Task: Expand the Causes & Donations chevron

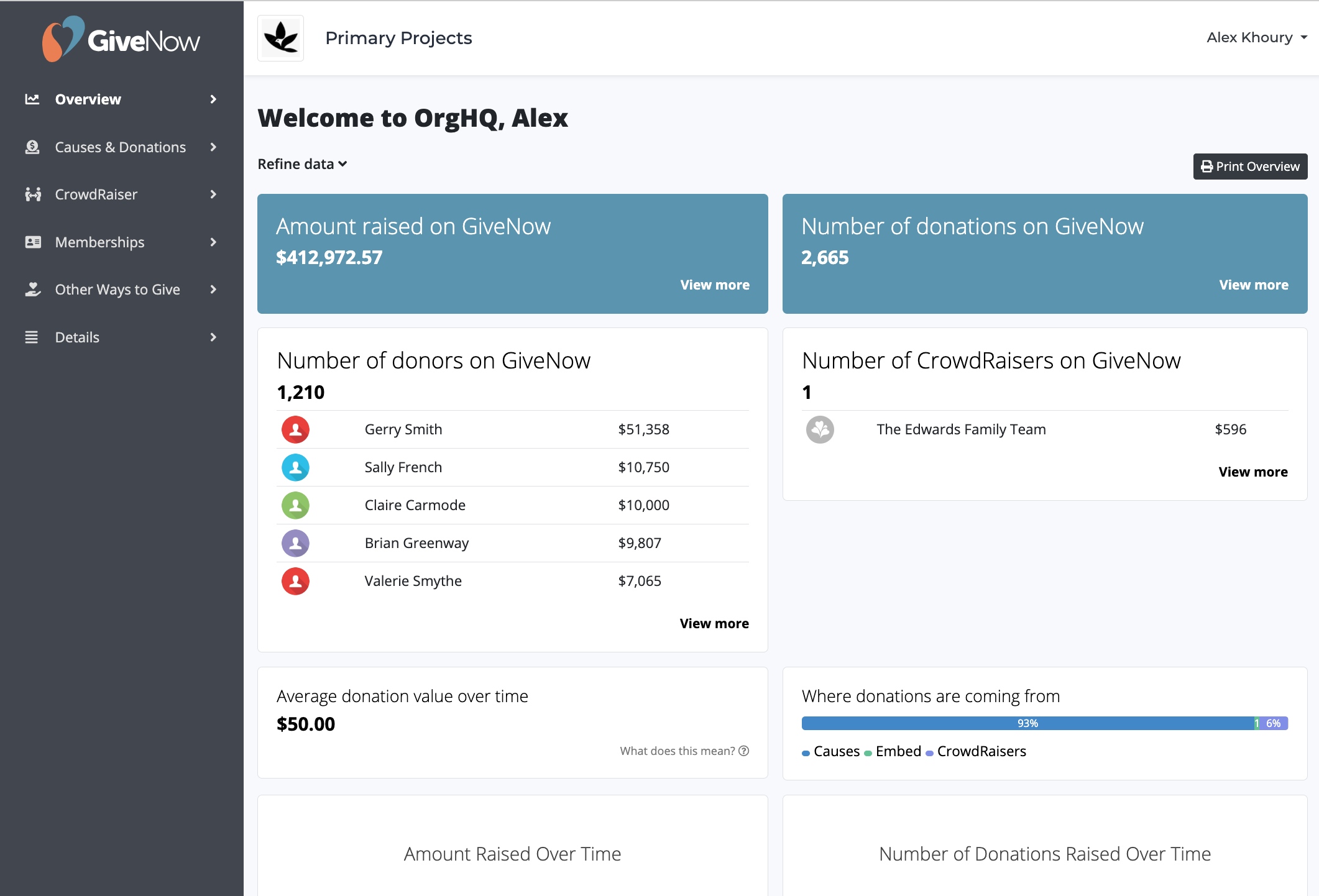Action: (213, 147)
